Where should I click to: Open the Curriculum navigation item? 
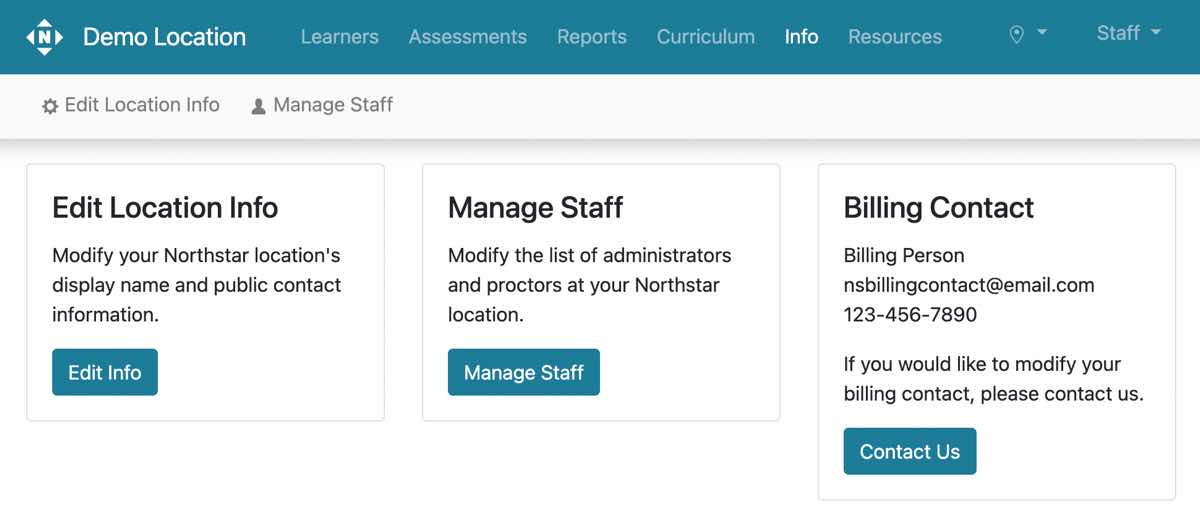[x=706, y=37]
